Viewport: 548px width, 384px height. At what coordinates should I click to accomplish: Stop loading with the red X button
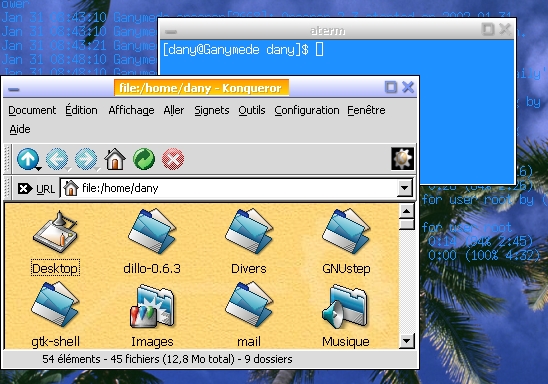(173, 159)
